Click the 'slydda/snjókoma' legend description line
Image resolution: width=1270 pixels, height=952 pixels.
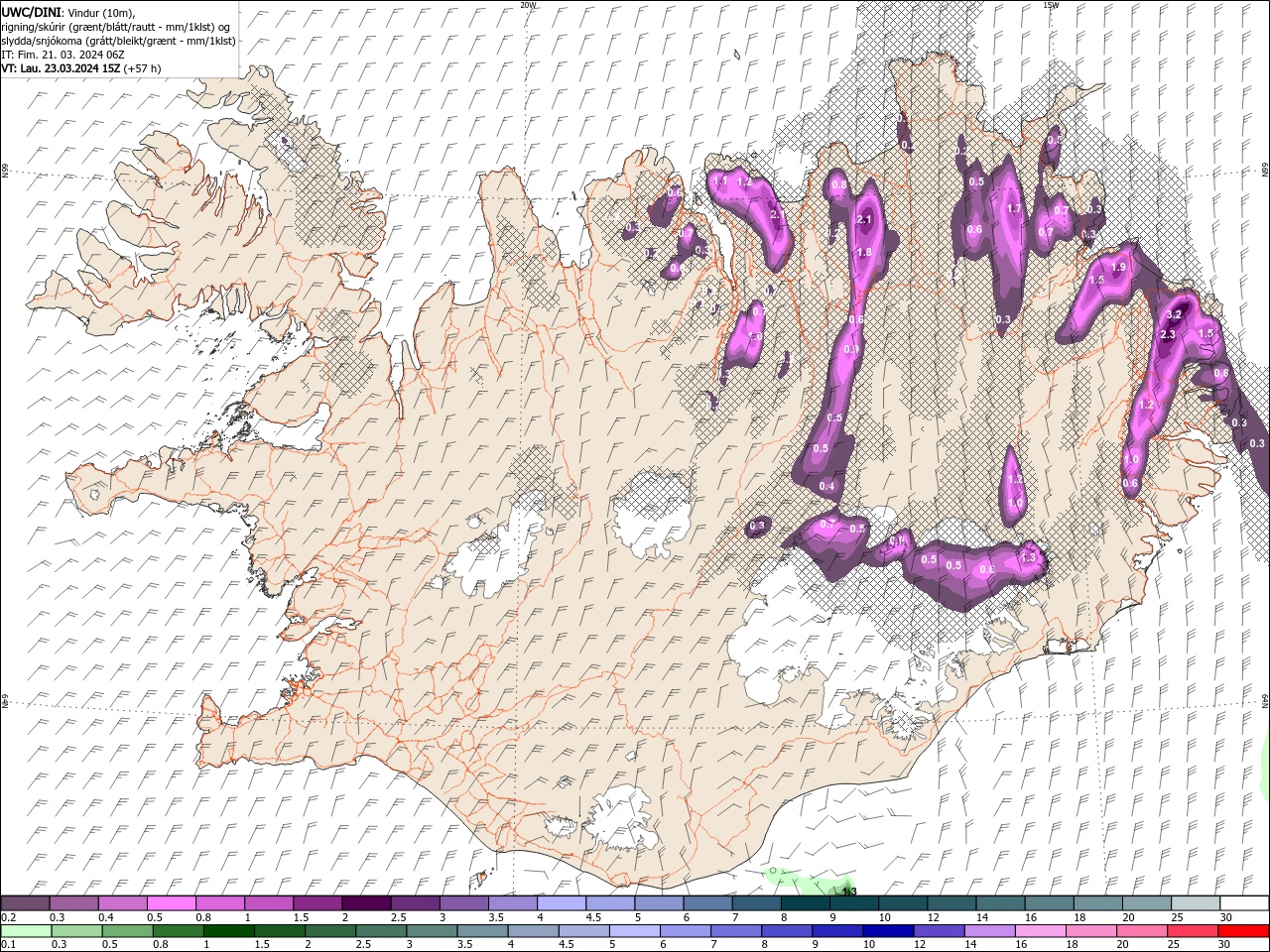pos(118,41)
